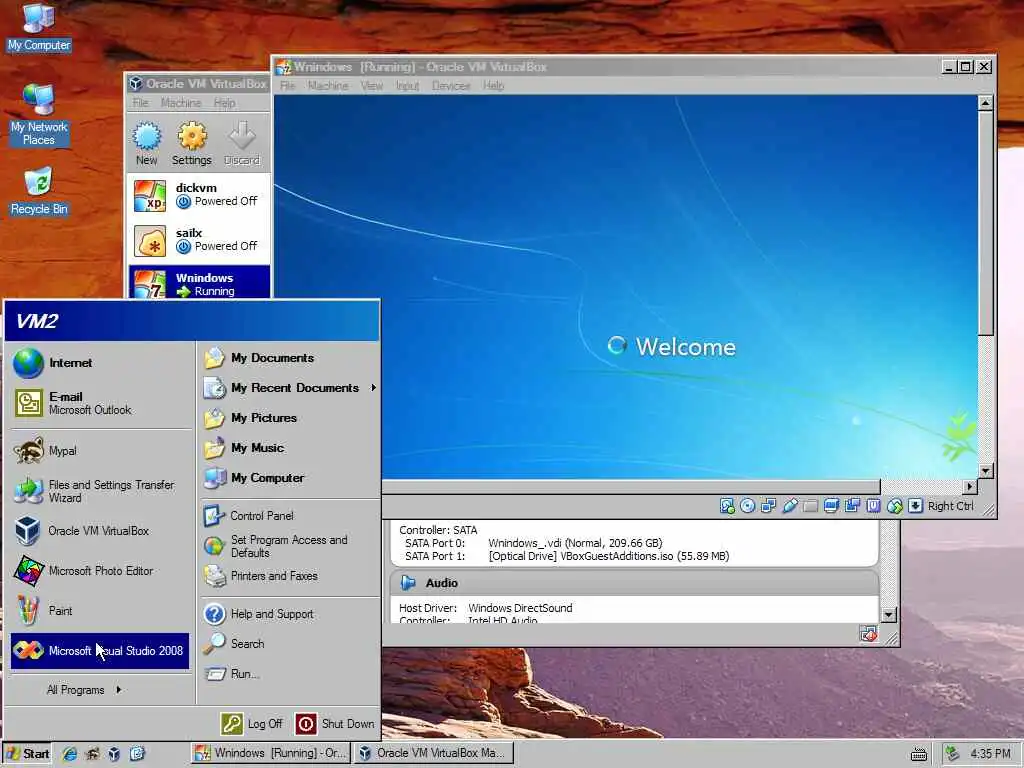Click VirtualBox quick launch taskbar icon

[x=114, y=754]
